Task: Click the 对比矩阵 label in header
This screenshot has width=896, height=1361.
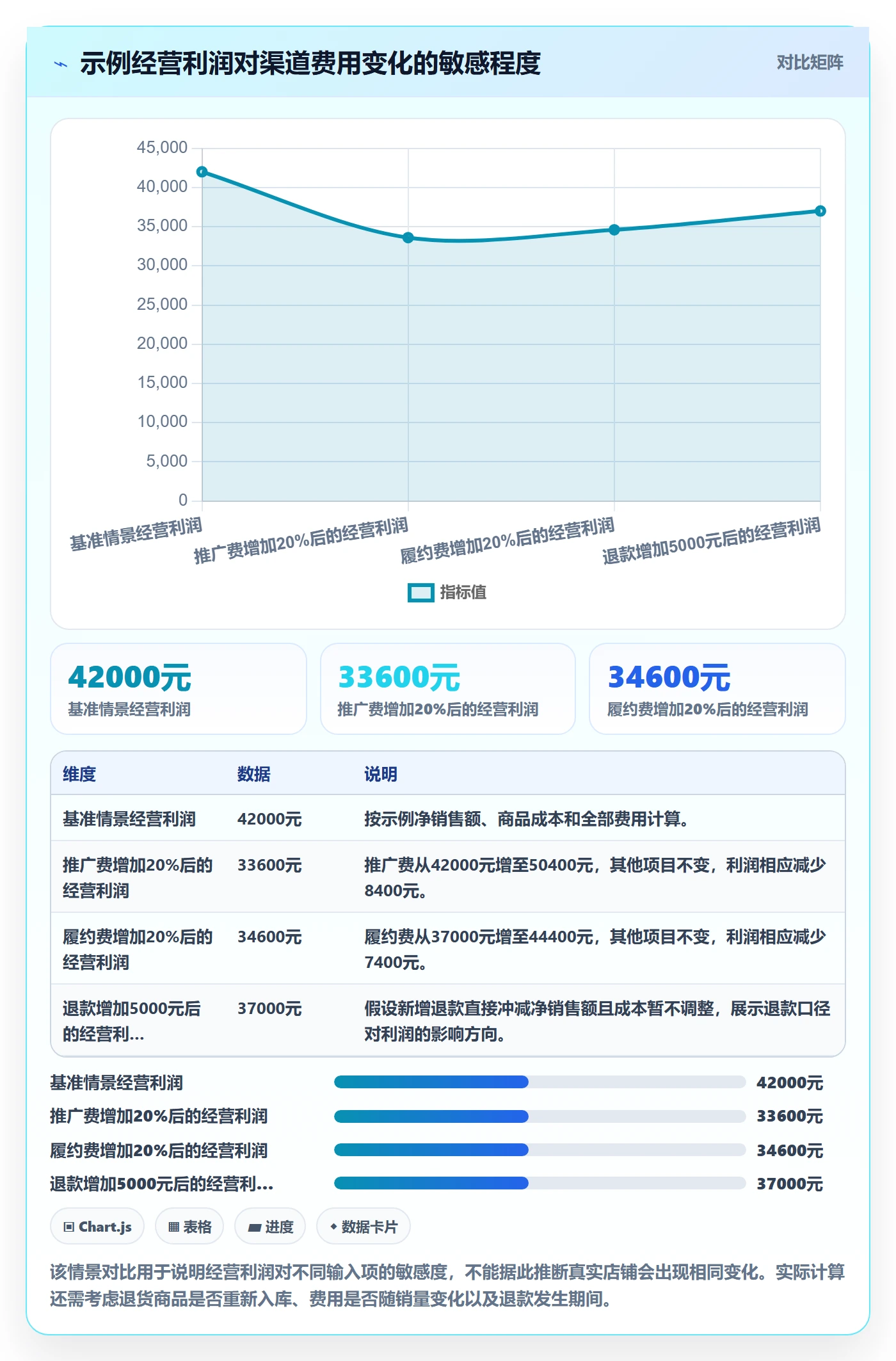Action: [810, 62]
